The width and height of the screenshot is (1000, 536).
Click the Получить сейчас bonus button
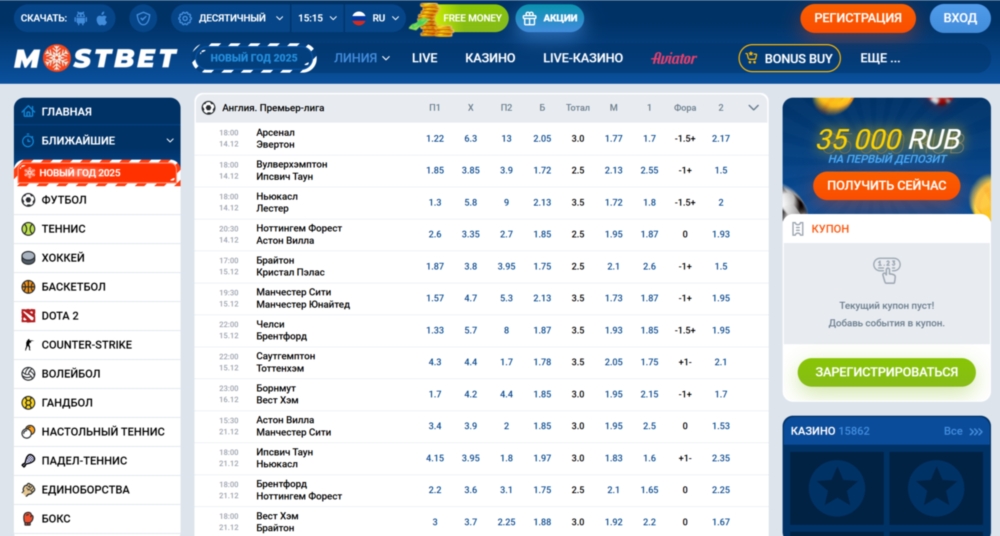coord(886,186)
